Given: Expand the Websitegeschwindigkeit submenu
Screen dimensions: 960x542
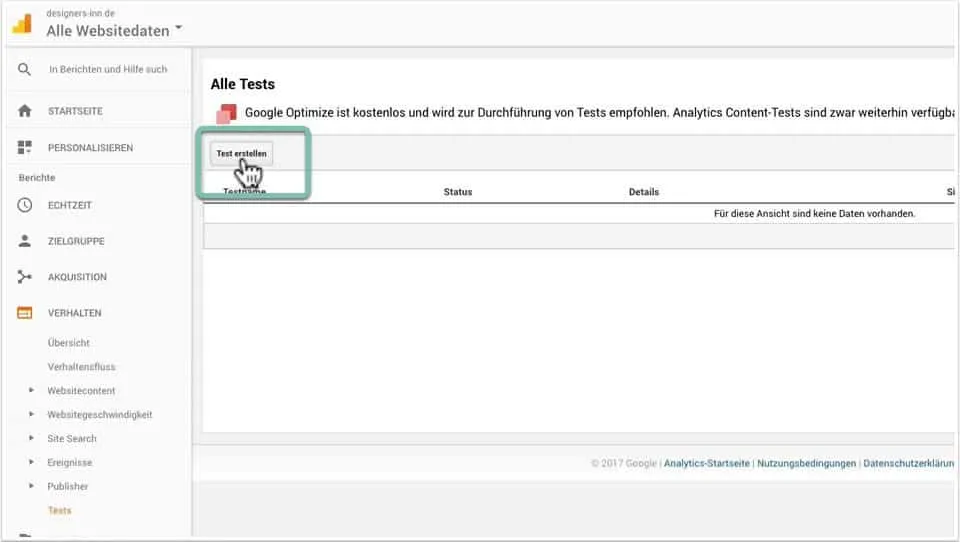Looking at the screenshot, I should click(x=32, y=415).
